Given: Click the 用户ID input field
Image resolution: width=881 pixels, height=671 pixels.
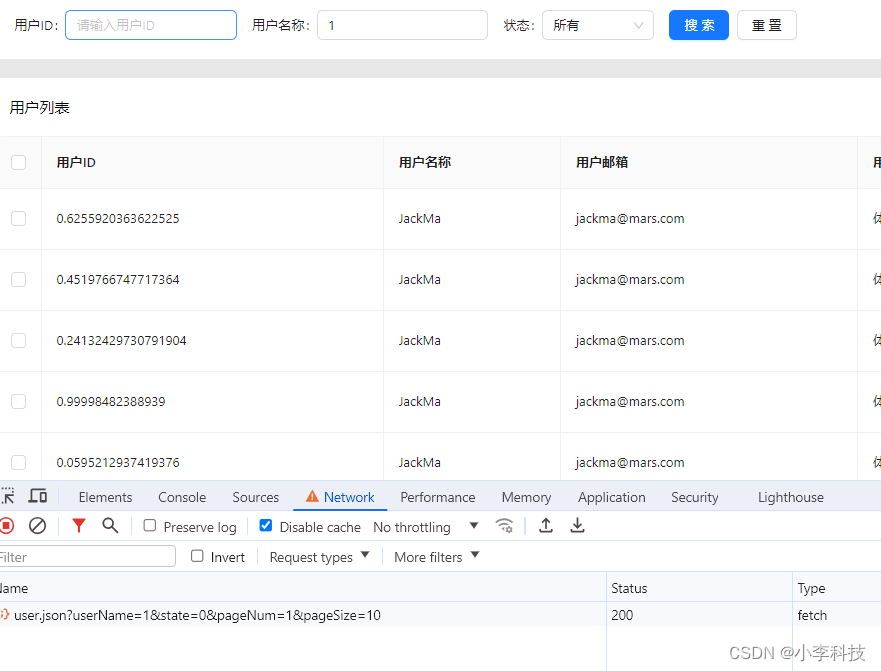Looking at the screenshot, I should pos(151,25).
